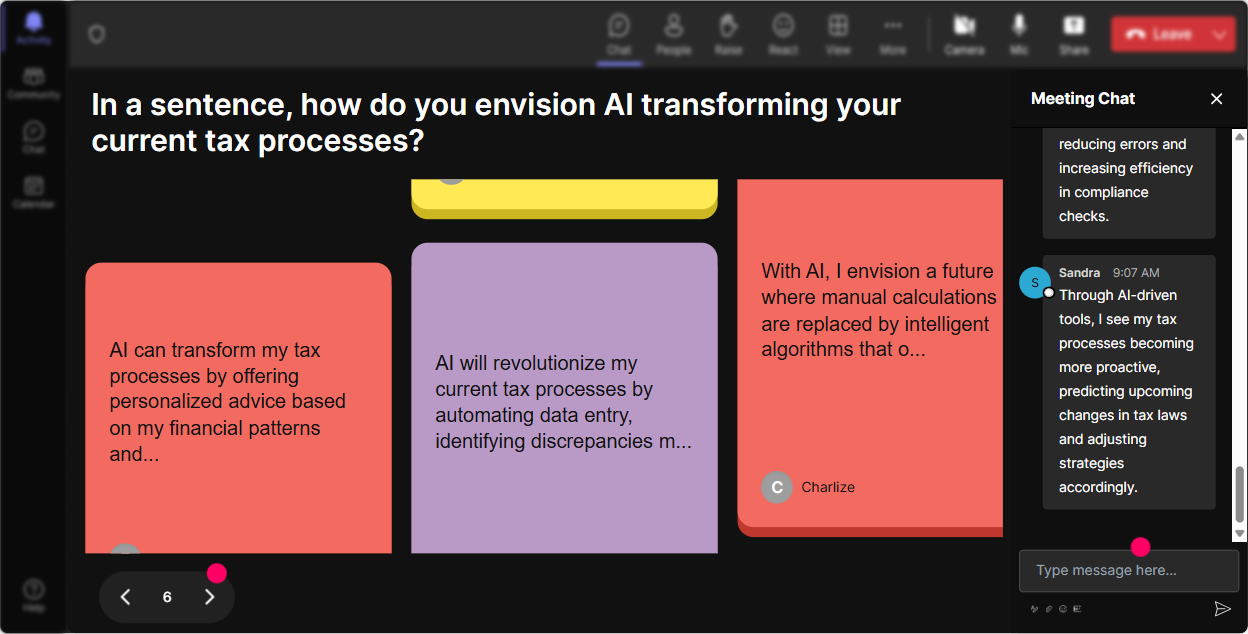The height and width of the screenshot is (634, 1248).
Task: Attach a file to chat message
Action: [x=1049, y=608]
